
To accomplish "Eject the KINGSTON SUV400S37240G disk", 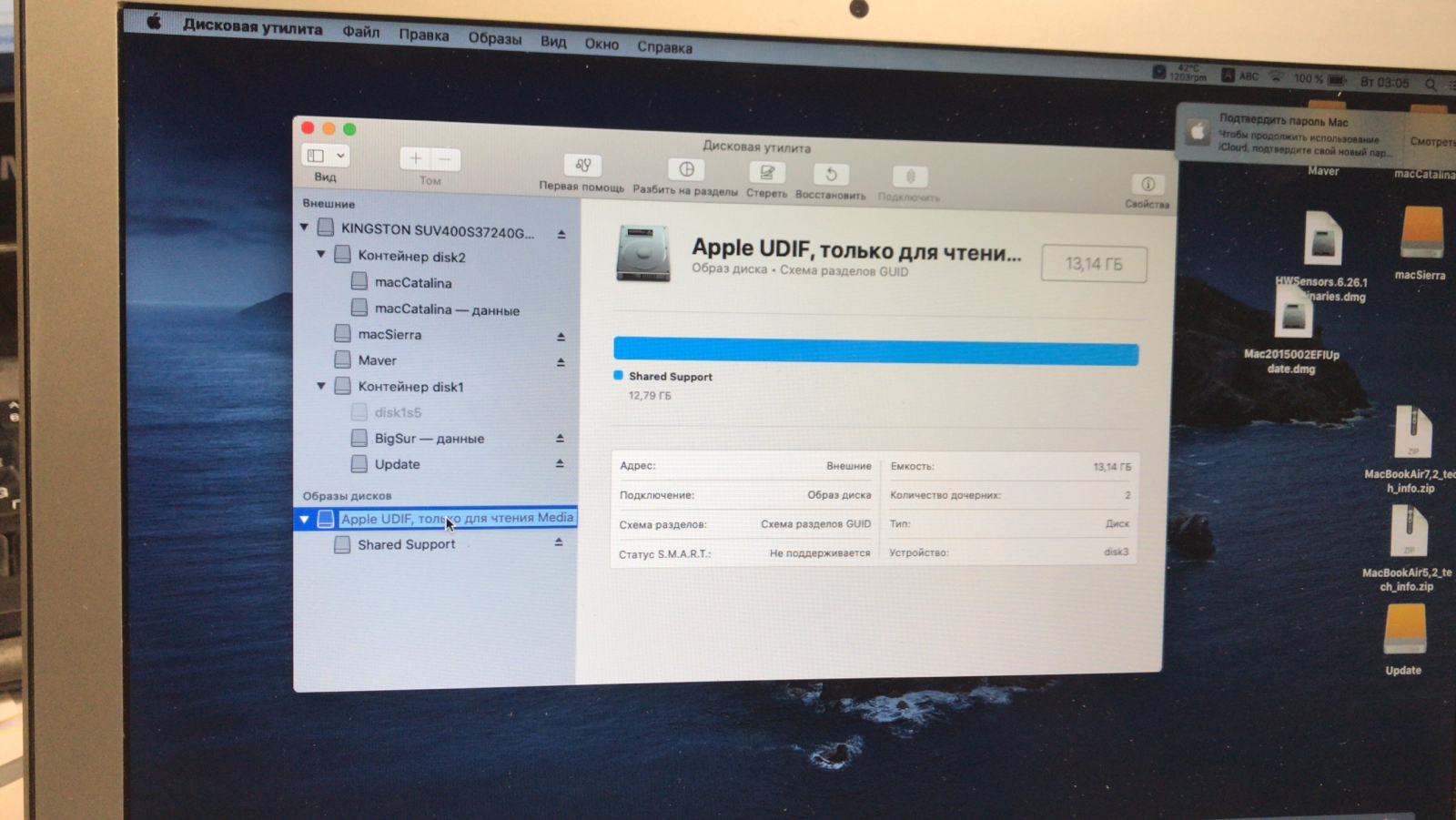I will [561, 234].
